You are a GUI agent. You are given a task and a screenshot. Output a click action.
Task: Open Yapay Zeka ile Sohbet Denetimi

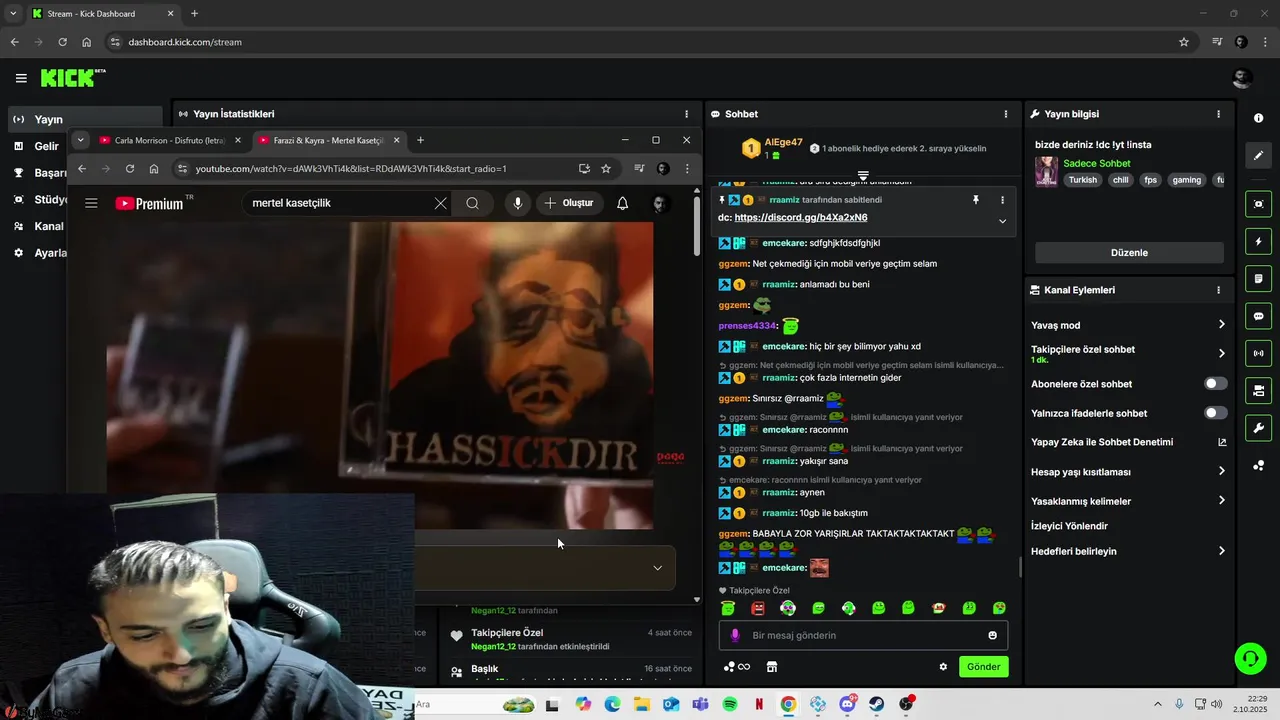tap(1129, 442)
